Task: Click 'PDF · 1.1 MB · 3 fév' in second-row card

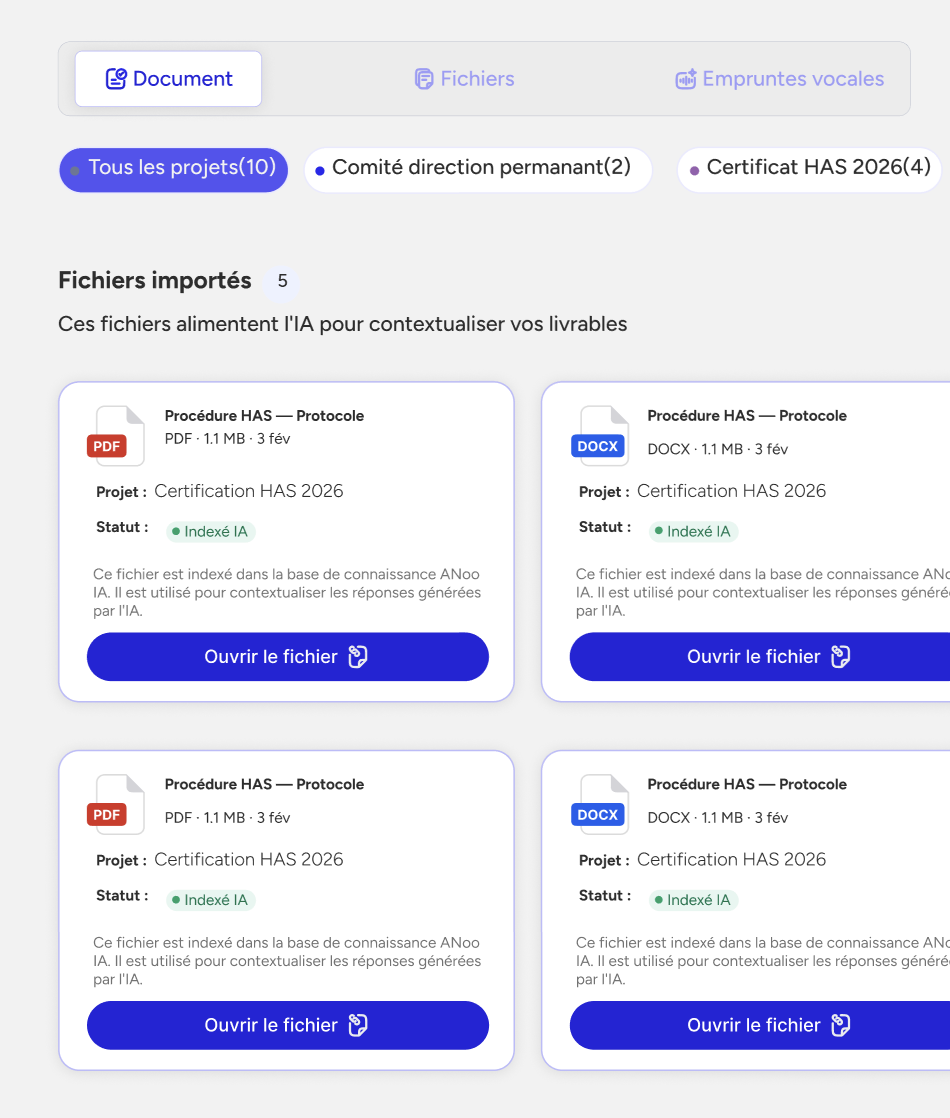Action: click(x=228, y=818)
